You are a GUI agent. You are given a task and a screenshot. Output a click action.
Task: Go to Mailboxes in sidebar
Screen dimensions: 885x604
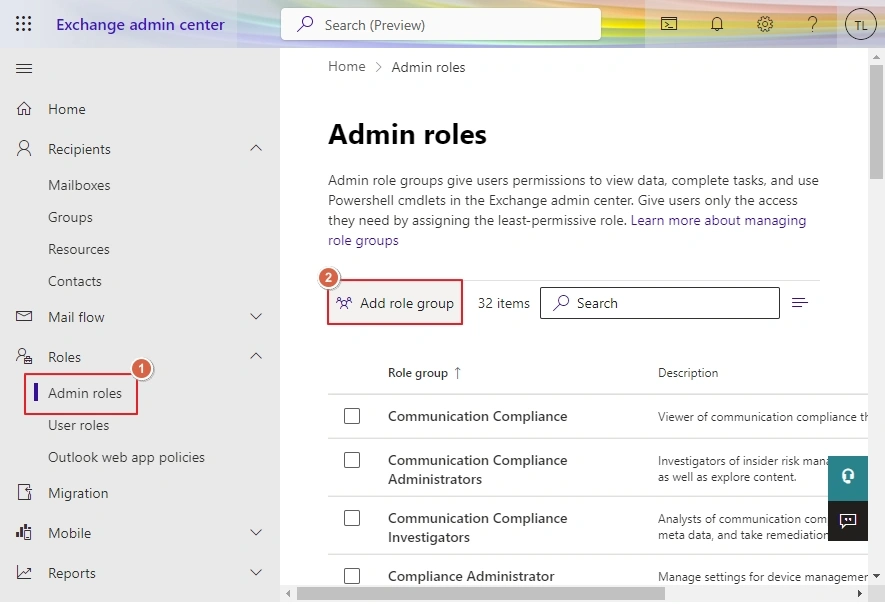[79, 185]
